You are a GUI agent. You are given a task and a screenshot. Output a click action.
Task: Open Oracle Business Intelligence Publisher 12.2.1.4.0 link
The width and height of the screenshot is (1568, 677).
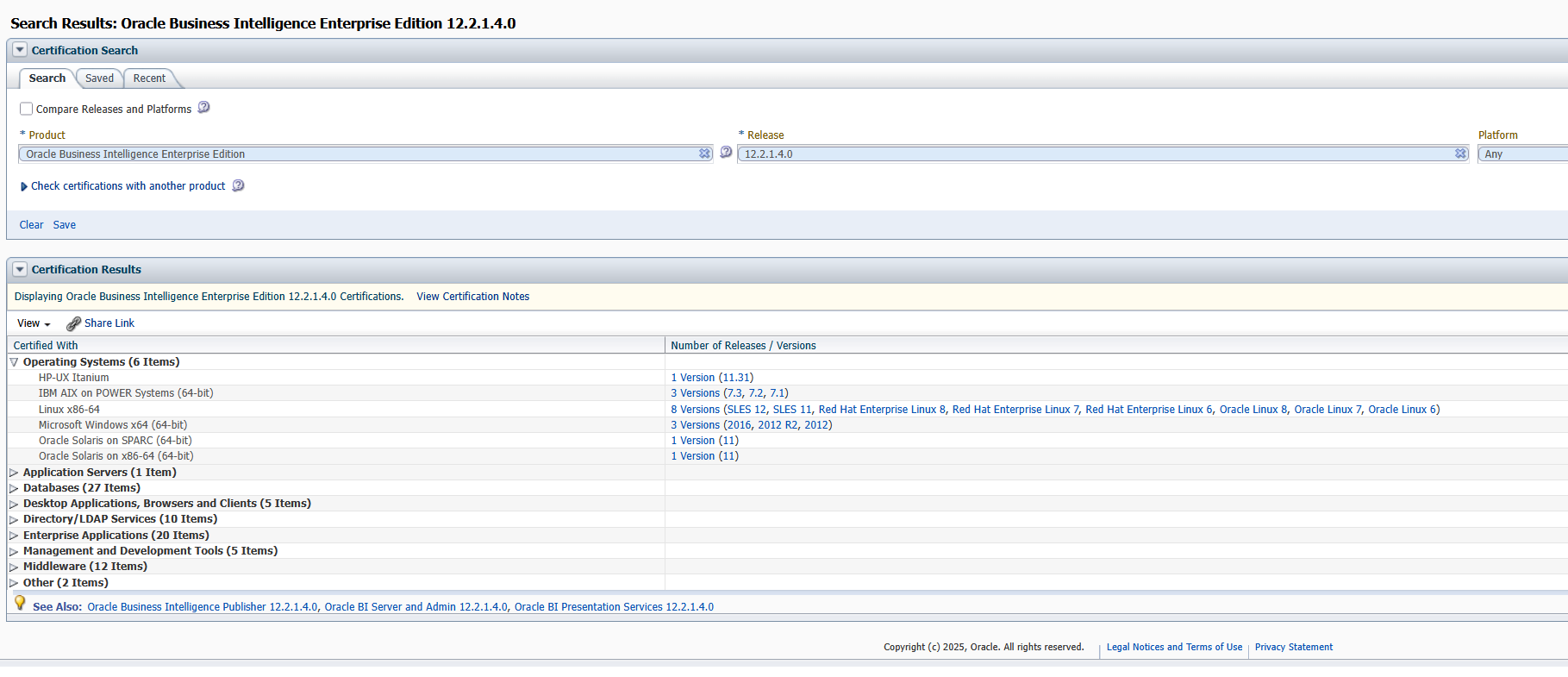pyautogui.click(x=202, y=607)
